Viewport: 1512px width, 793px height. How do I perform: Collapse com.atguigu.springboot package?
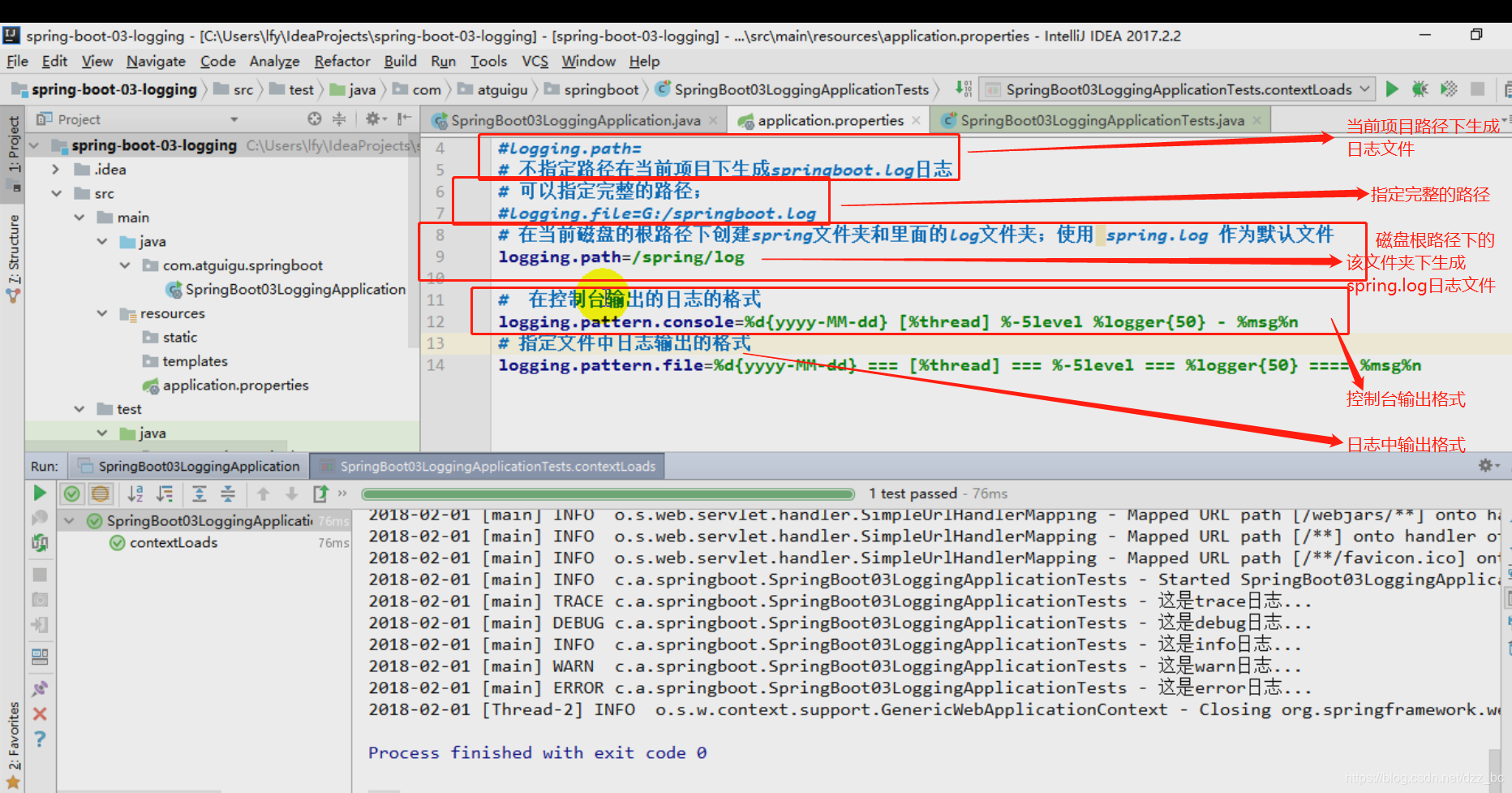tap(124, 265)
